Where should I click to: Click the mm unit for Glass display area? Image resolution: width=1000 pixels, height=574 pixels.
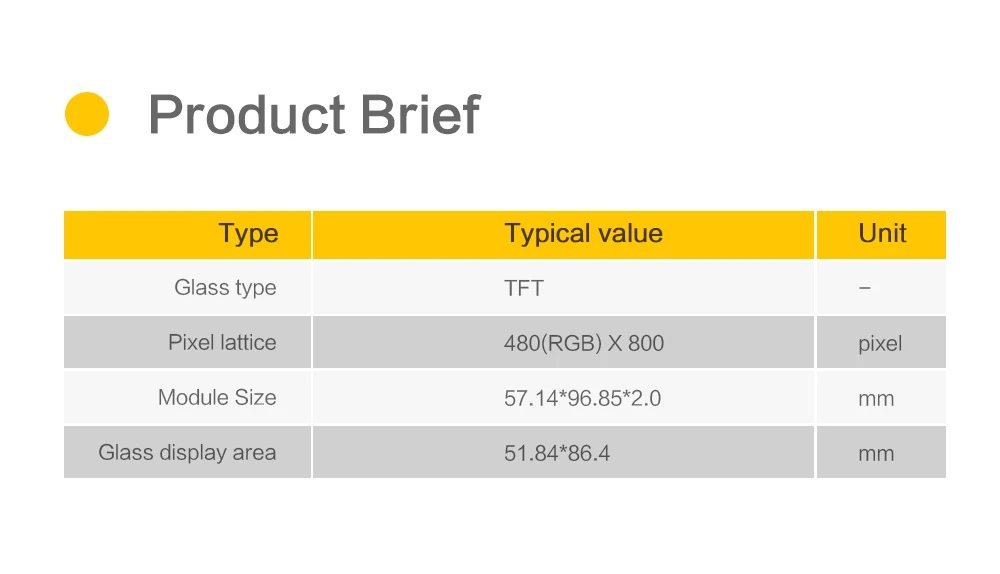876,454
